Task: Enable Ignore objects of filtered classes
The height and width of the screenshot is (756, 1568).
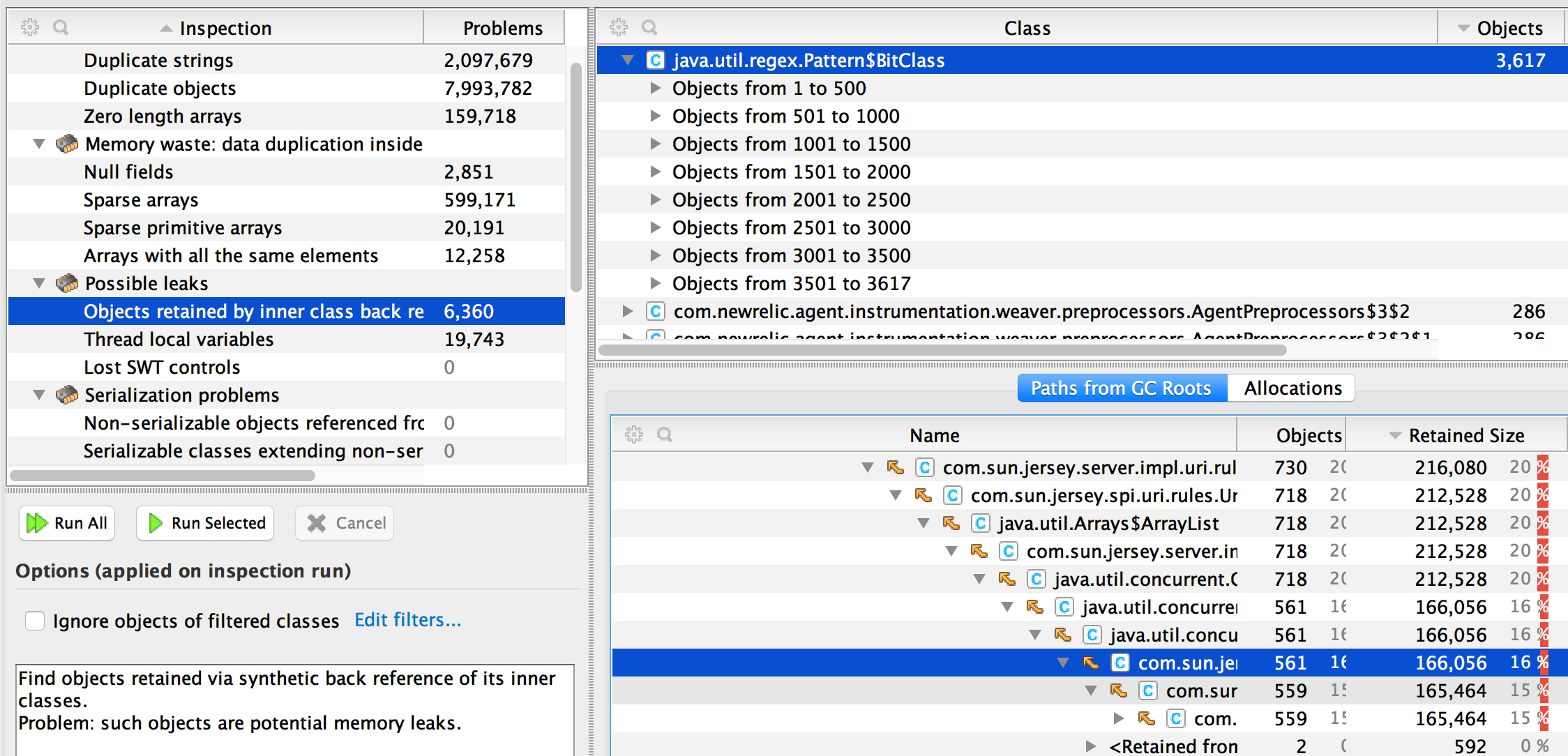Action: coord(35,620)
